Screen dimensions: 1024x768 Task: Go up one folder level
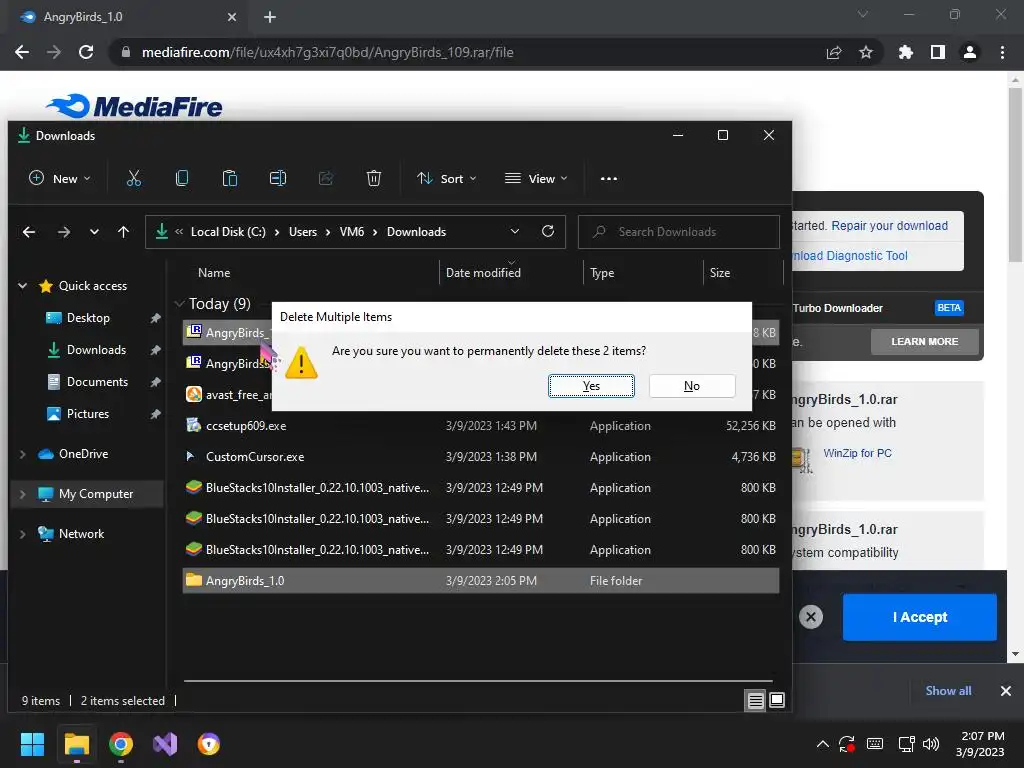point(123,232)
